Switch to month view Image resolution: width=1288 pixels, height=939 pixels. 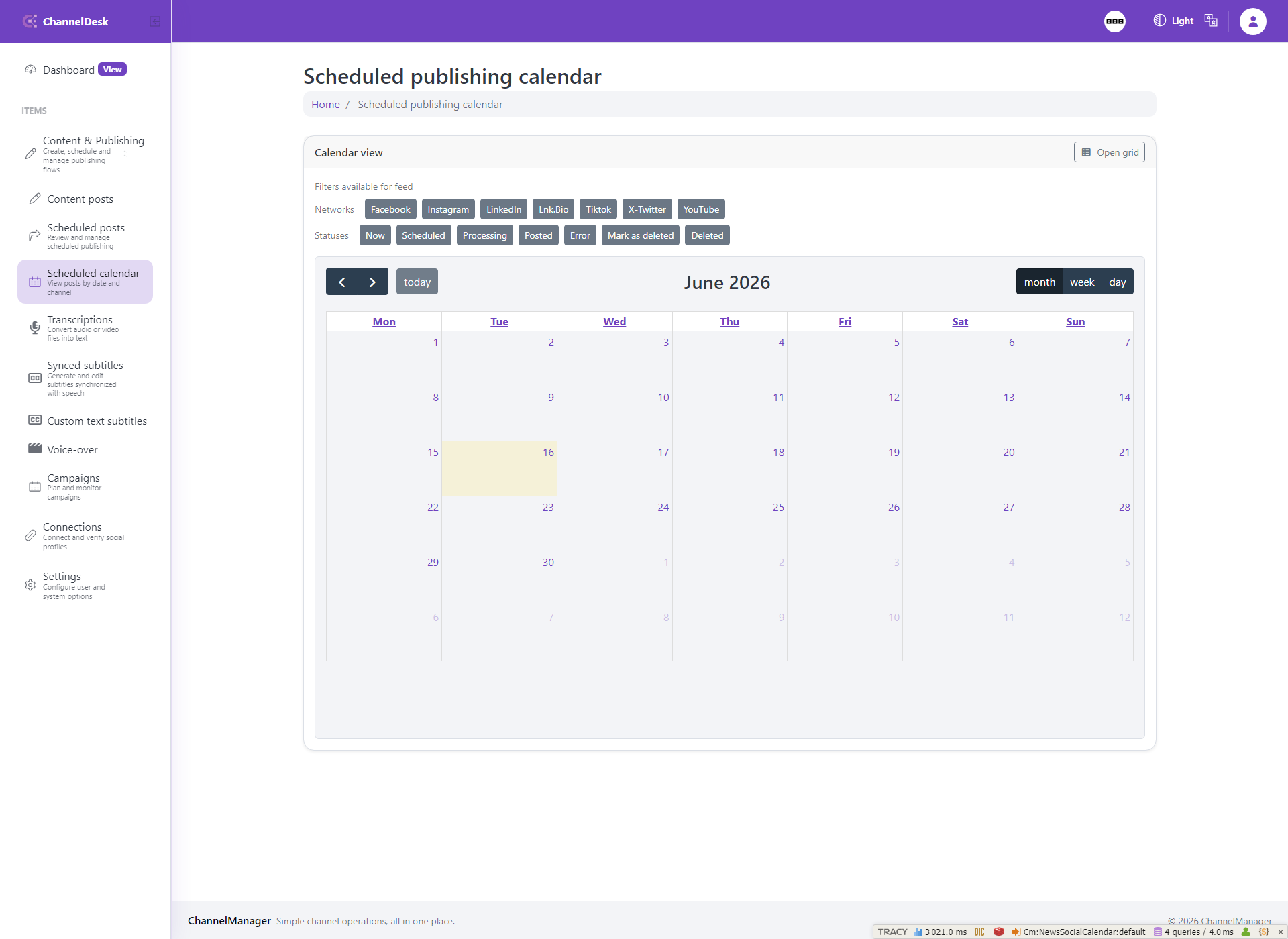pyautogui.click(x=1039, y=282)
